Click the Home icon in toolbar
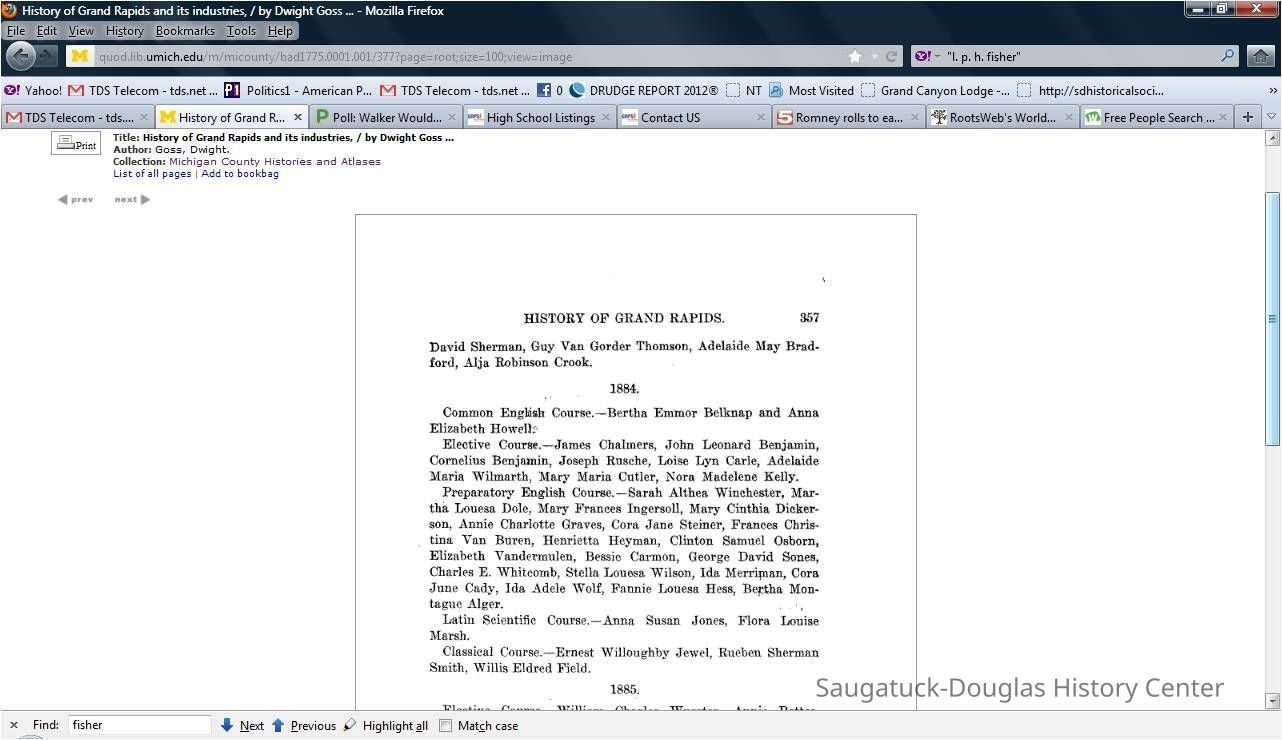1282x740 pixels. pyautogui.click(x=1261, y=56)
